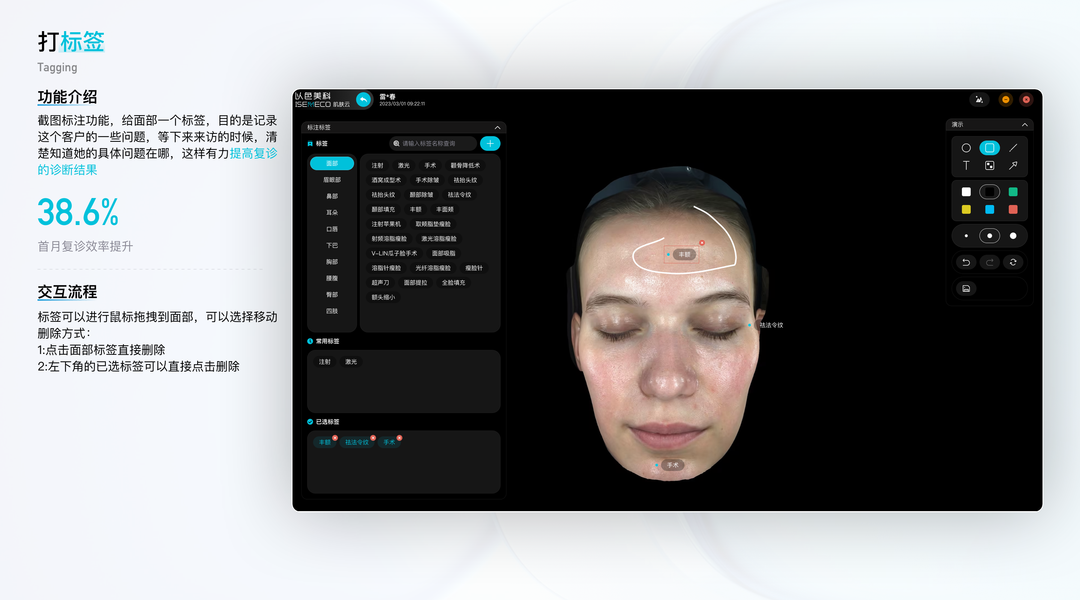Click 激光 in the 常用标签 list
This screenshot has height=600, width=1080.
click(351, 362)
